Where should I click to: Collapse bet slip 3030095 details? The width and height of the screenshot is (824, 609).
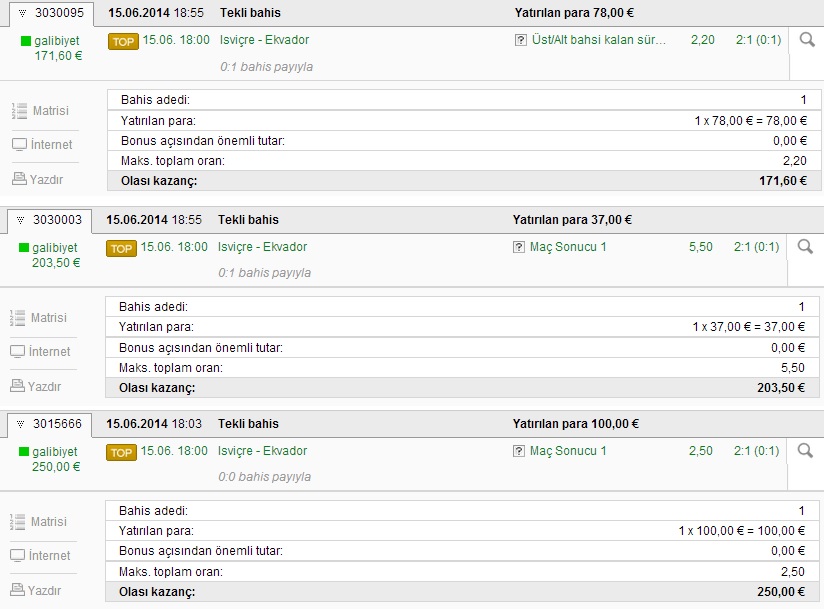[20, 14]
